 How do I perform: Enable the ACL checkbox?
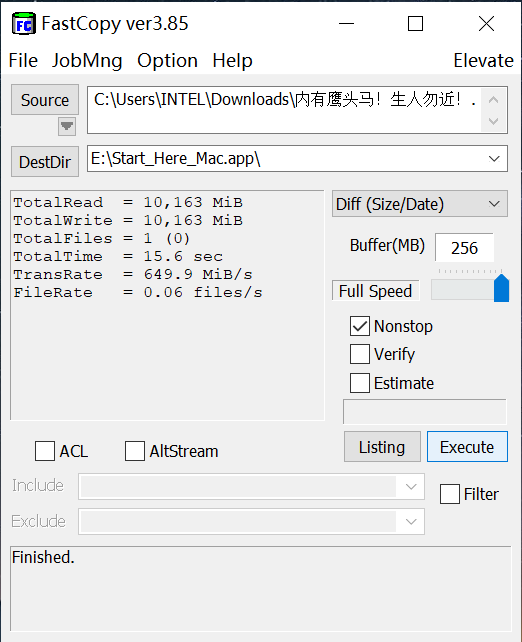[x=45, y=451]
